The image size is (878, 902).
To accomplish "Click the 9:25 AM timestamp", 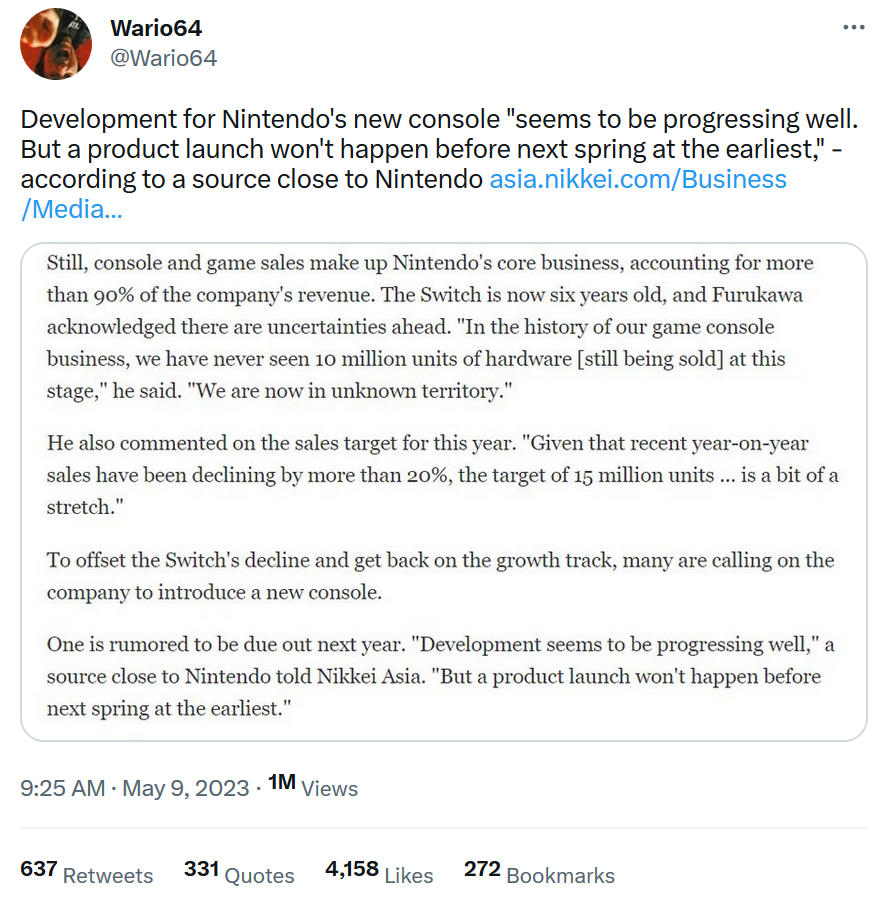I will 63,788.
